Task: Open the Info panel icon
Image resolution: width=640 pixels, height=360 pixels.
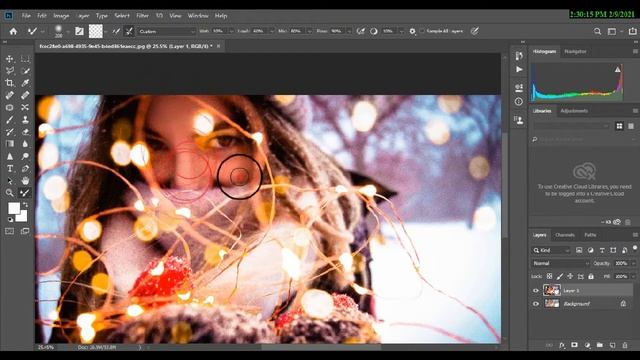Action: (x=519, y=101)
